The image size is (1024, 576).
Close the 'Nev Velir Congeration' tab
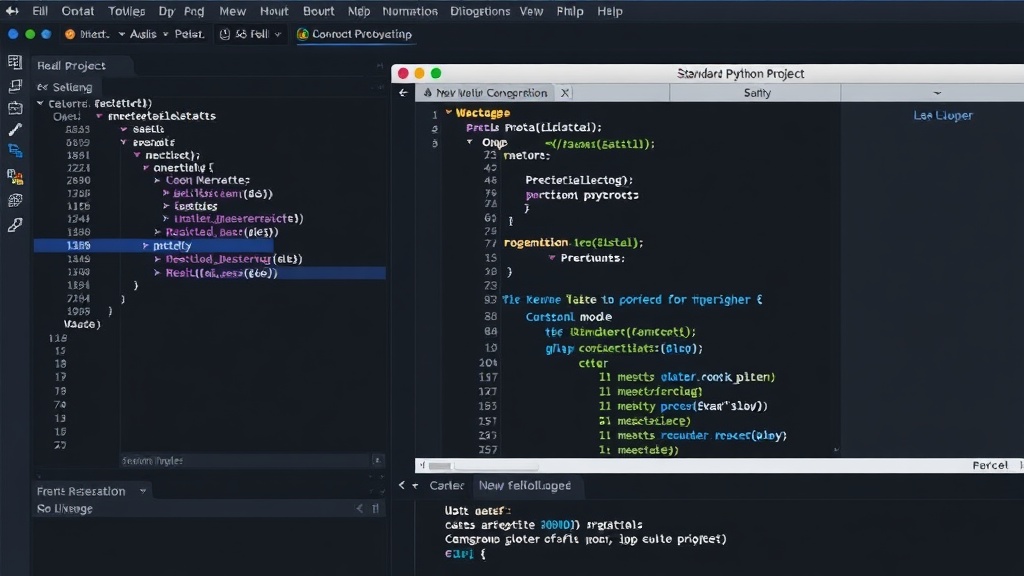[565, 93]
